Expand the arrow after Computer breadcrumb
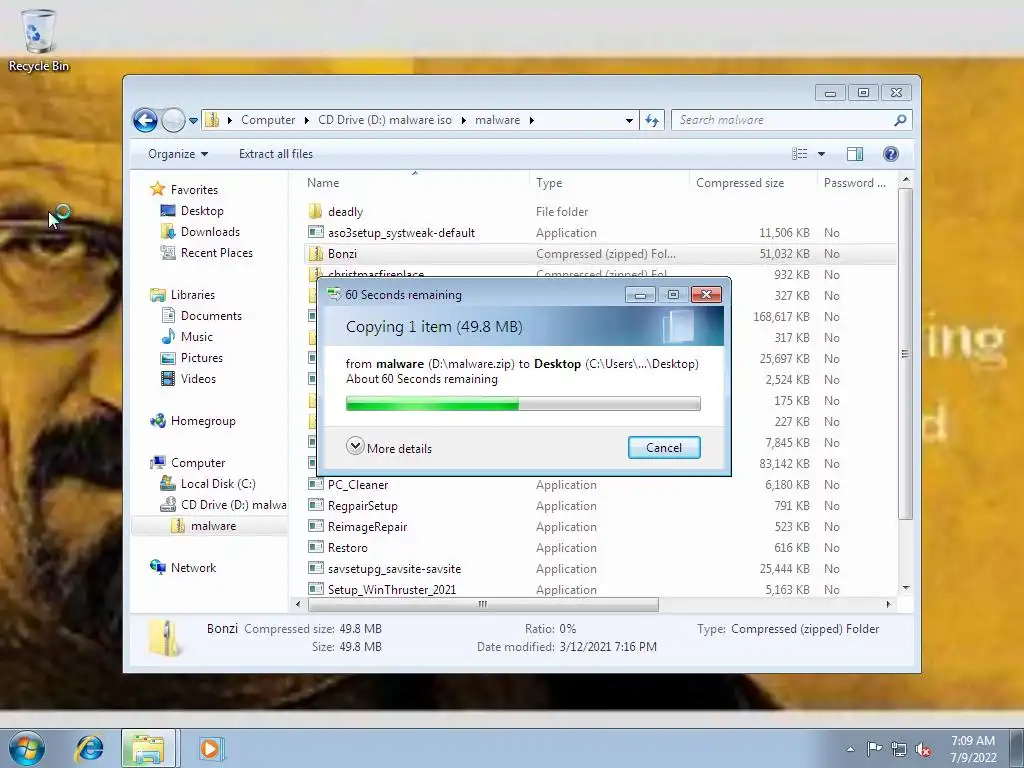1024x768 pixels. [307, 120]
